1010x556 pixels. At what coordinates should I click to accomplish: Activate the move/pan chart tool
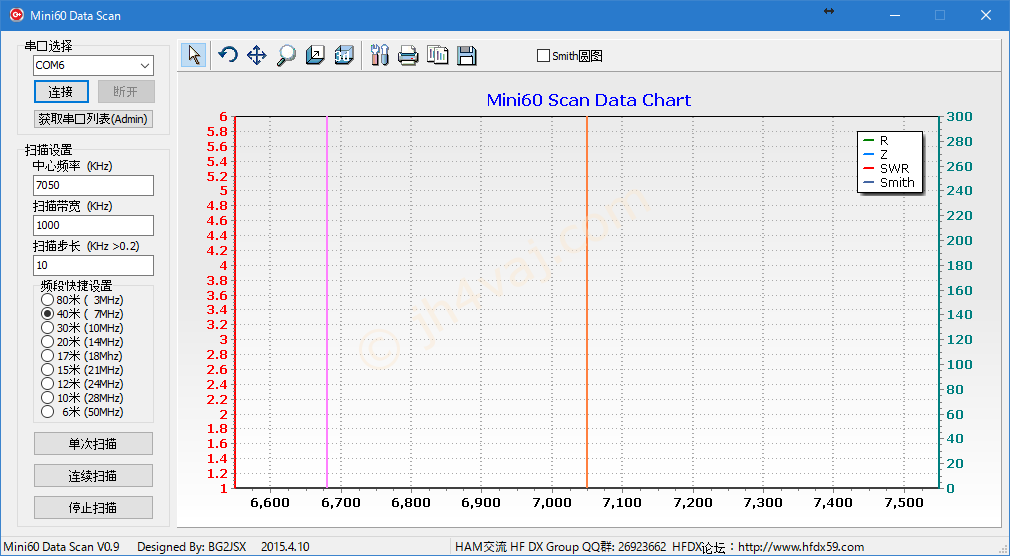point(257,55)
